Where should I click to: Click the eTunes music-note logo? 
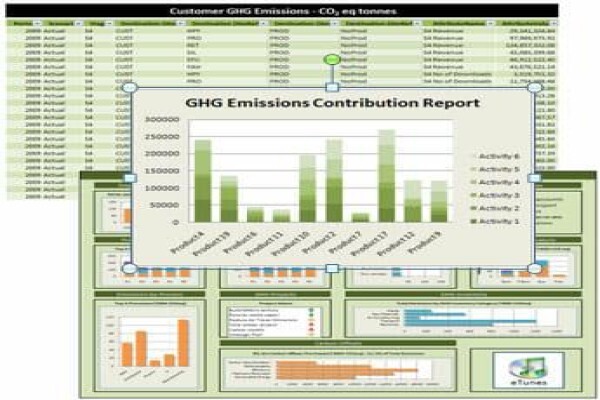(x=529, y=370)
